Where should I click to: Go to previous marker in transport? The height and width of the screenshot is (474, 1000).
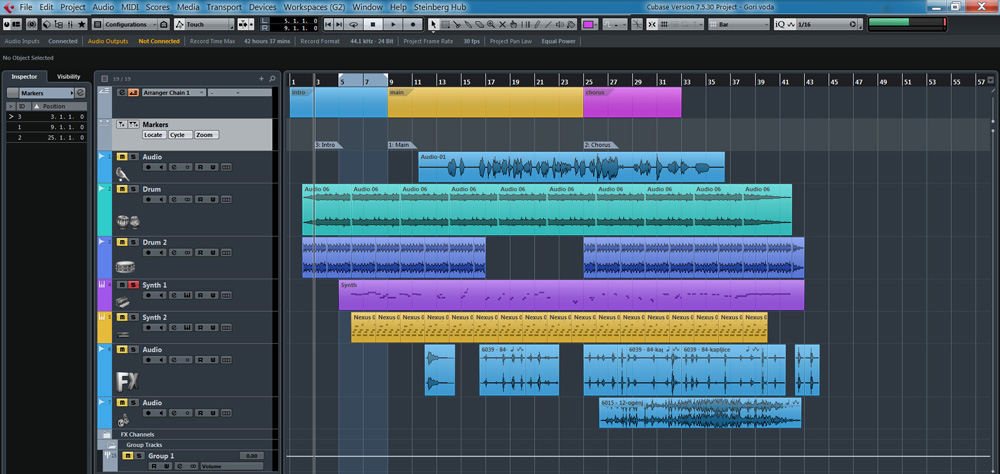(x=328, y=24)
